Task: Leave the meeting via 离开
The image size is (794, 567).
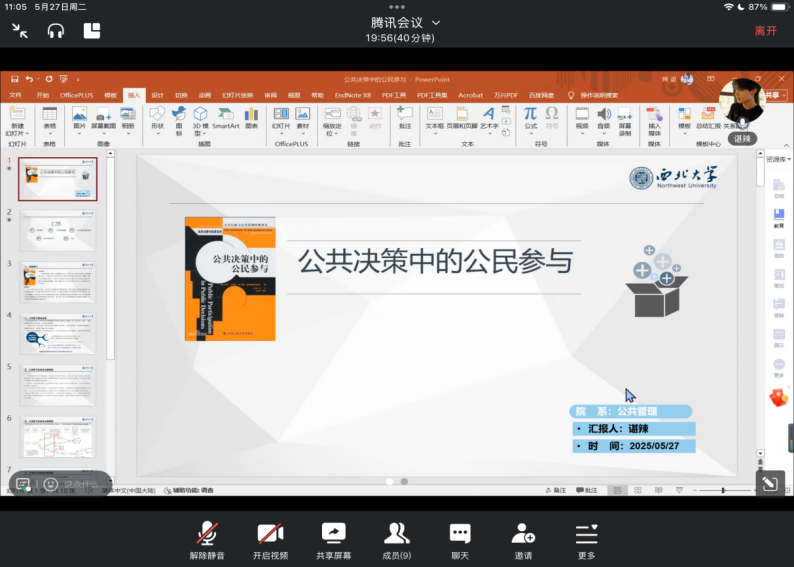Action: [x=765, y=30]
